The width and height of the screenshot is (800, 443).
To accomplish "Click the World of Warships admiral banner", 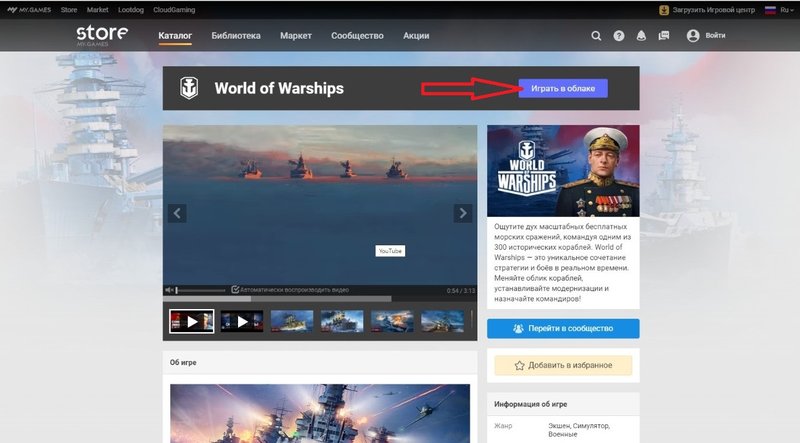I will click(563, 171).
